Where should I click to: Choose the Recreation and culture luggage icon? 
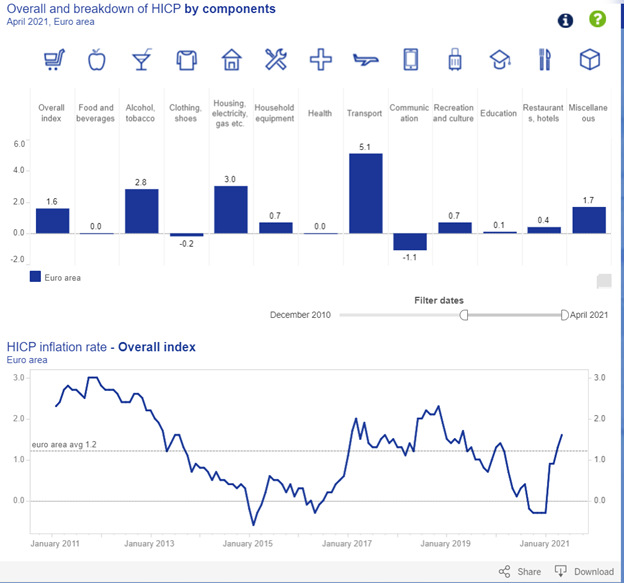coord(455,61)
